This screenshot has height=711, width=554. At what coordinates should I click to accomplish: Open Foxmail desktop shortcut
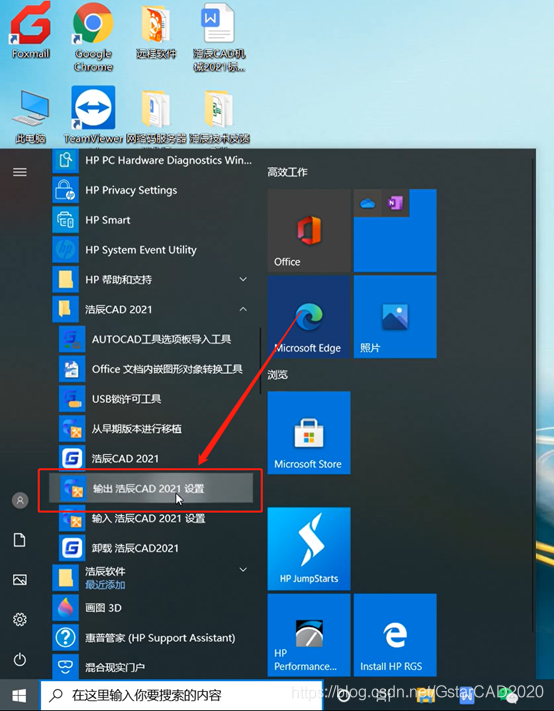click(x=30, y=32)
